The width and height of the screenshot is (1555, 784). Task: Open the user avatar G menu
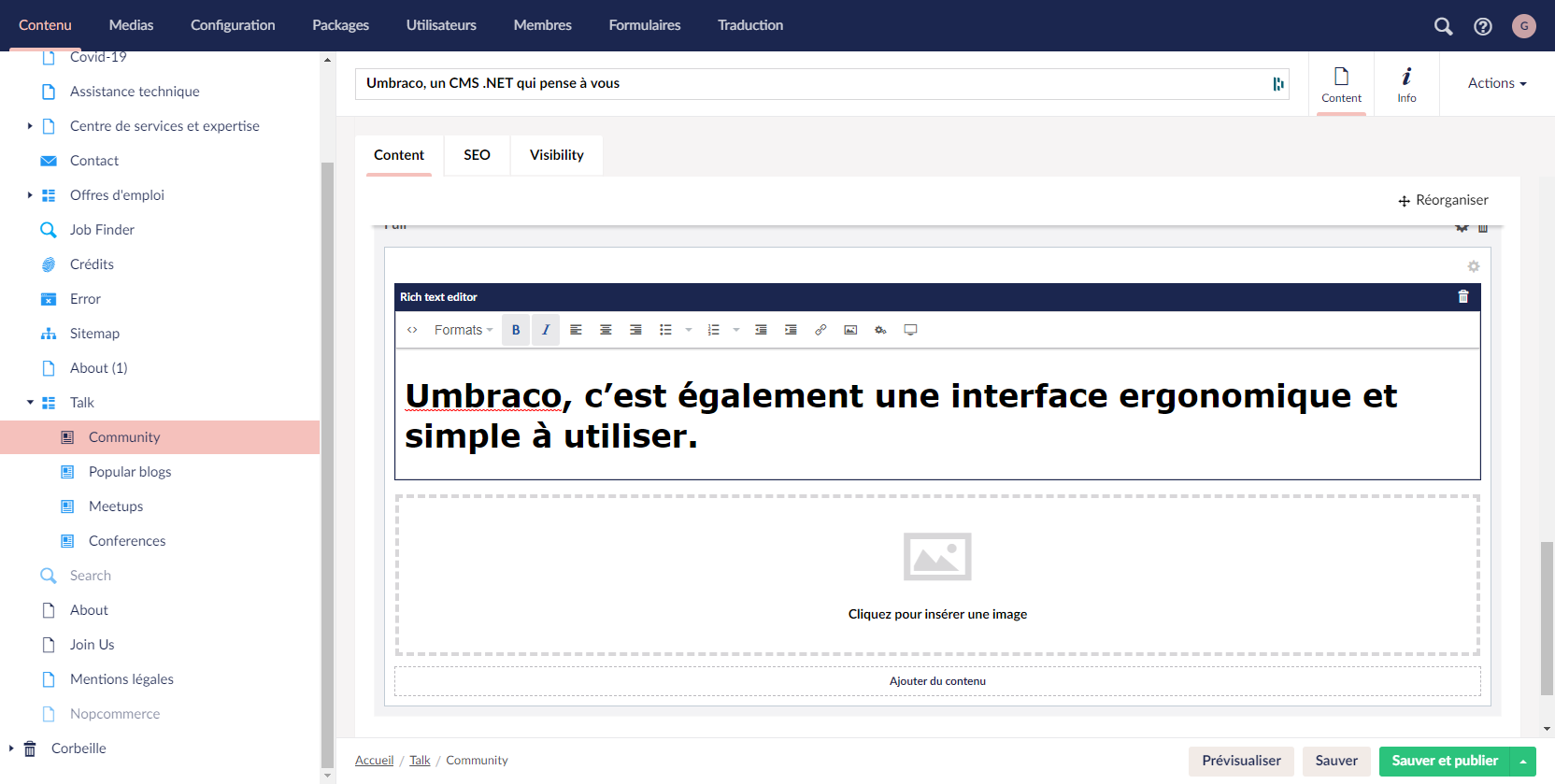tap(1524, 26)
